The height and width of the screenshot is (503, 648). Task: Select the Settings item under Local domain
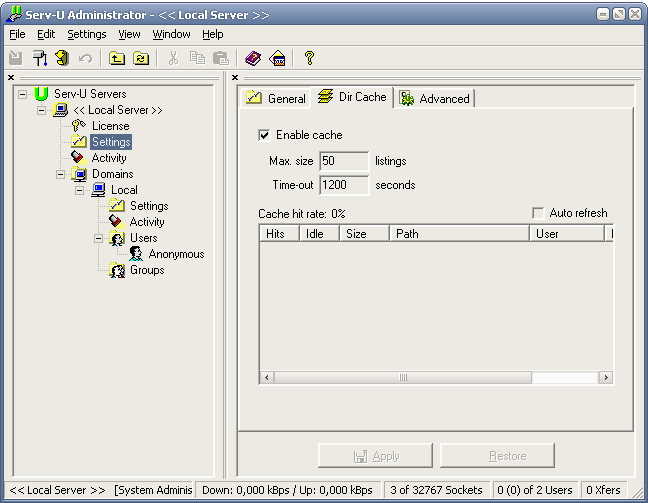149,206
